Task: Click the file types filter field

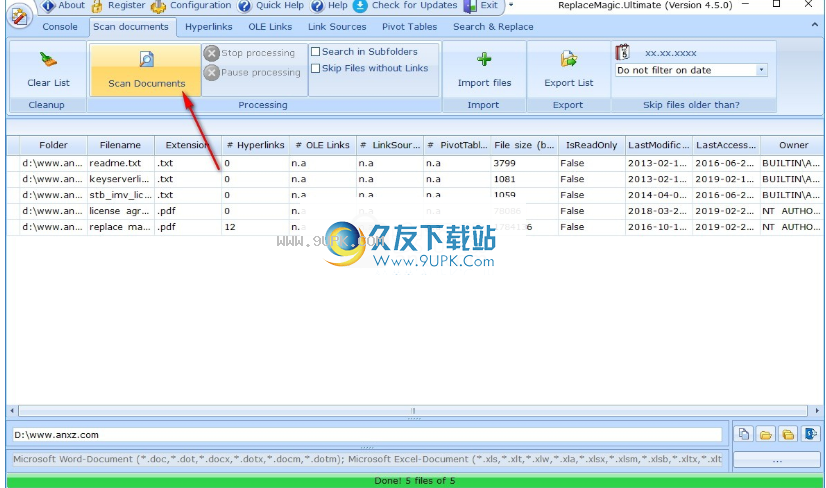Action: click(367, 459)
